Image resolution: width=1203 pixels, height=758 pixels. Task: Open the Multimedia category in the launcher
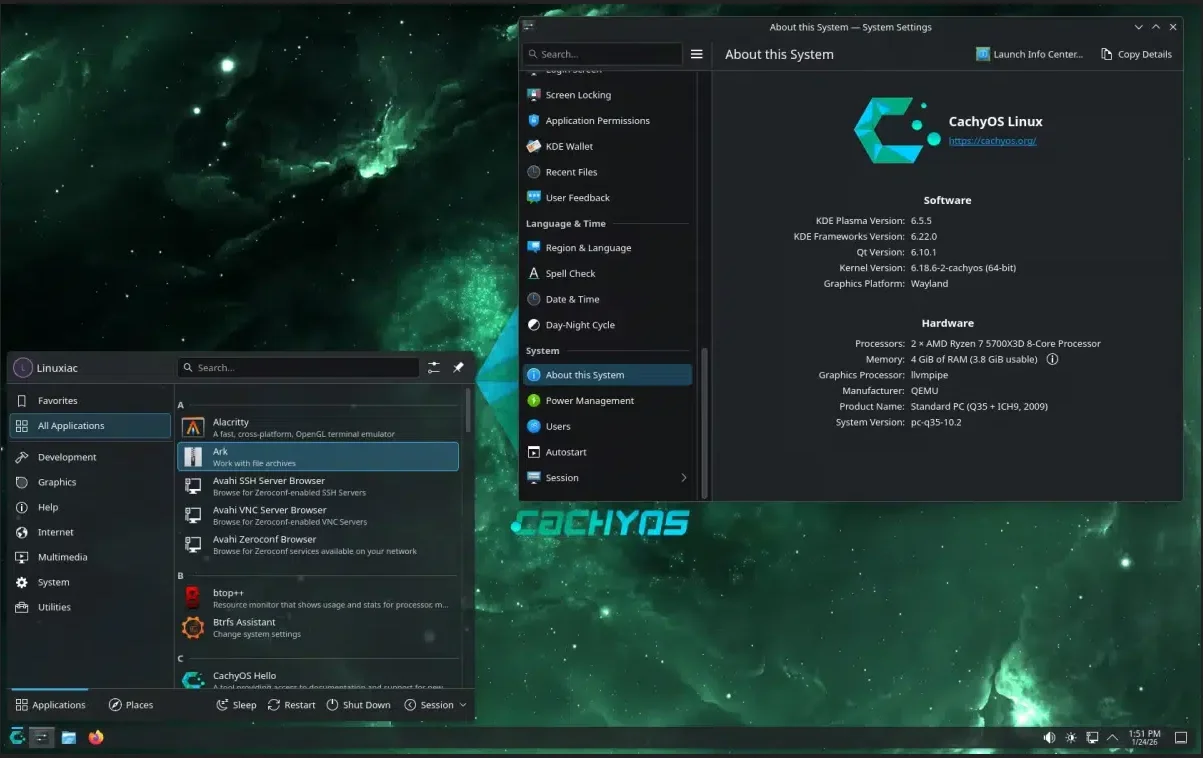point(90,557)
